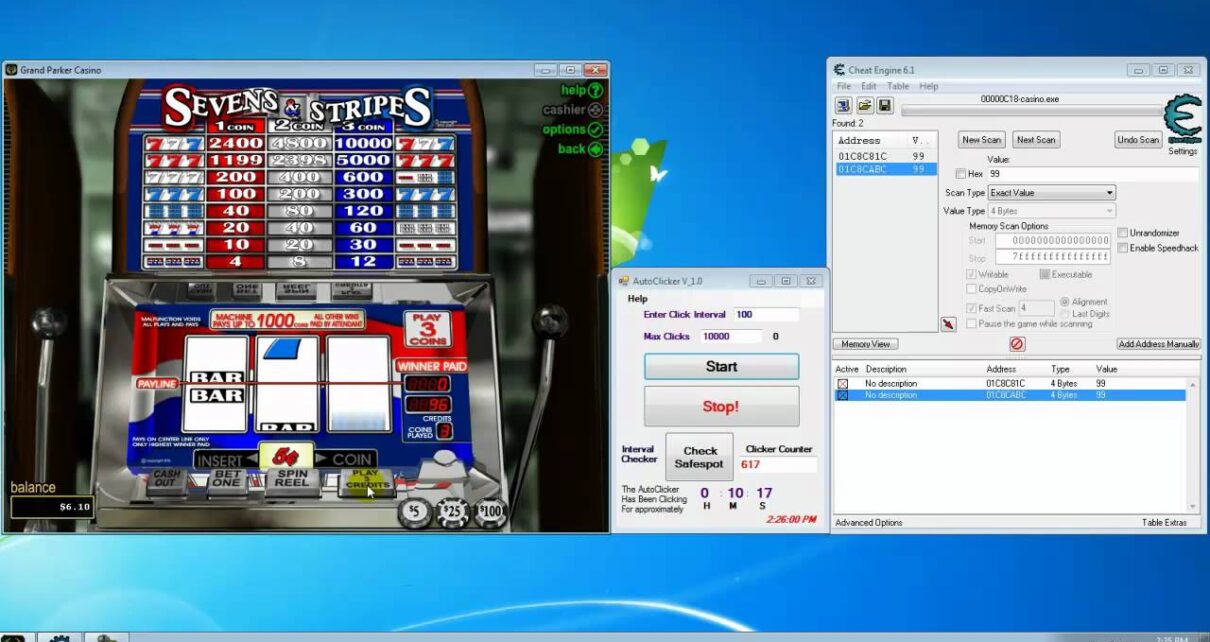
Task: Click the left arrow beside the 5¢ coin
Action: [254, 459]
